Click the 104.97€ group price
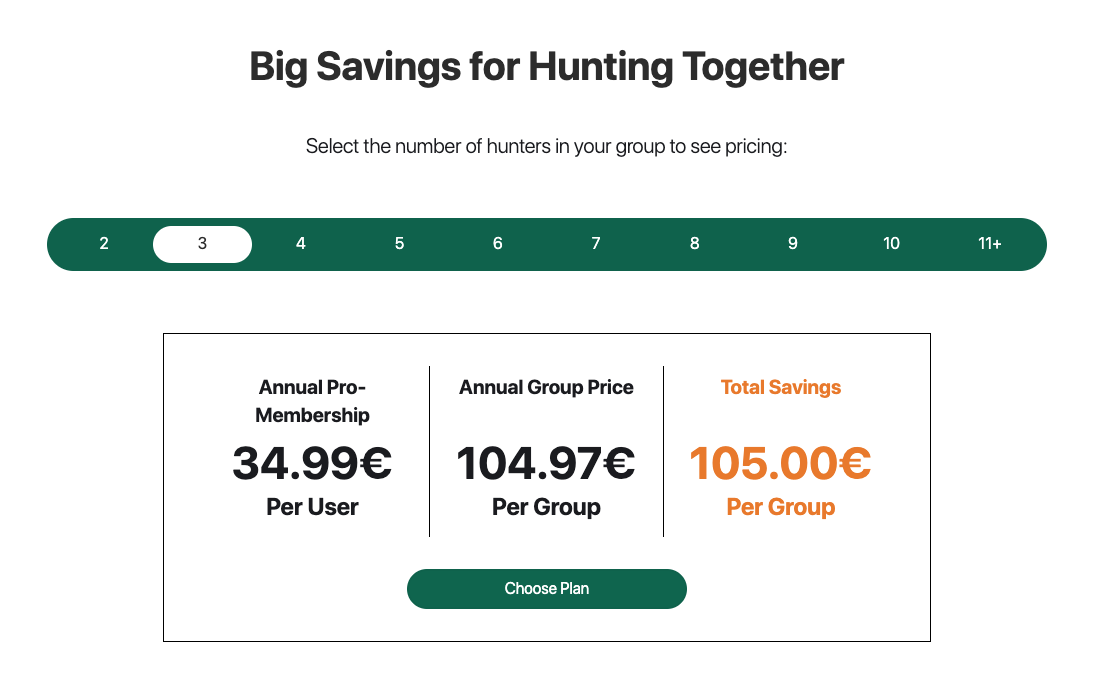The height and width of the screenshot is (678, 1114). click(546, 463)
